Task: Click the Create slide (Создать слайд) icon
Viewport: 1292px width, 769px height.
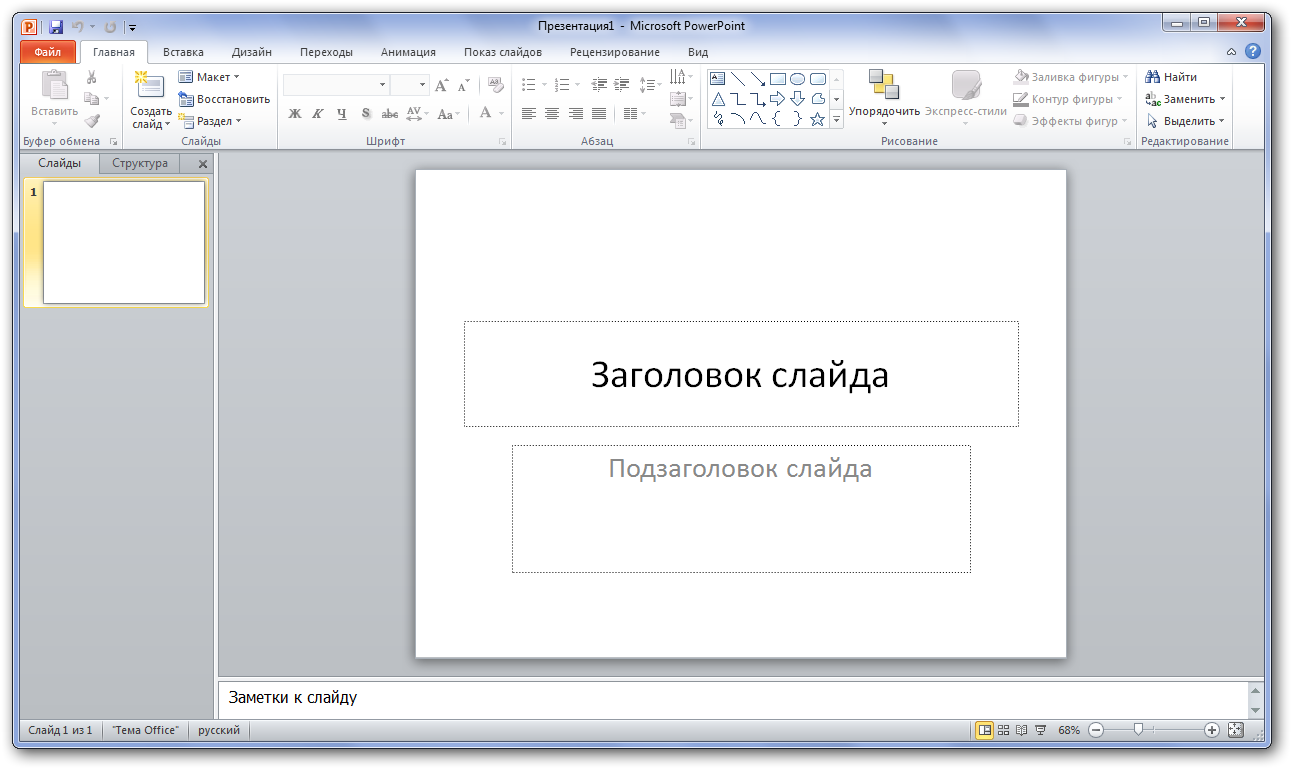Action: pos(150,86)
